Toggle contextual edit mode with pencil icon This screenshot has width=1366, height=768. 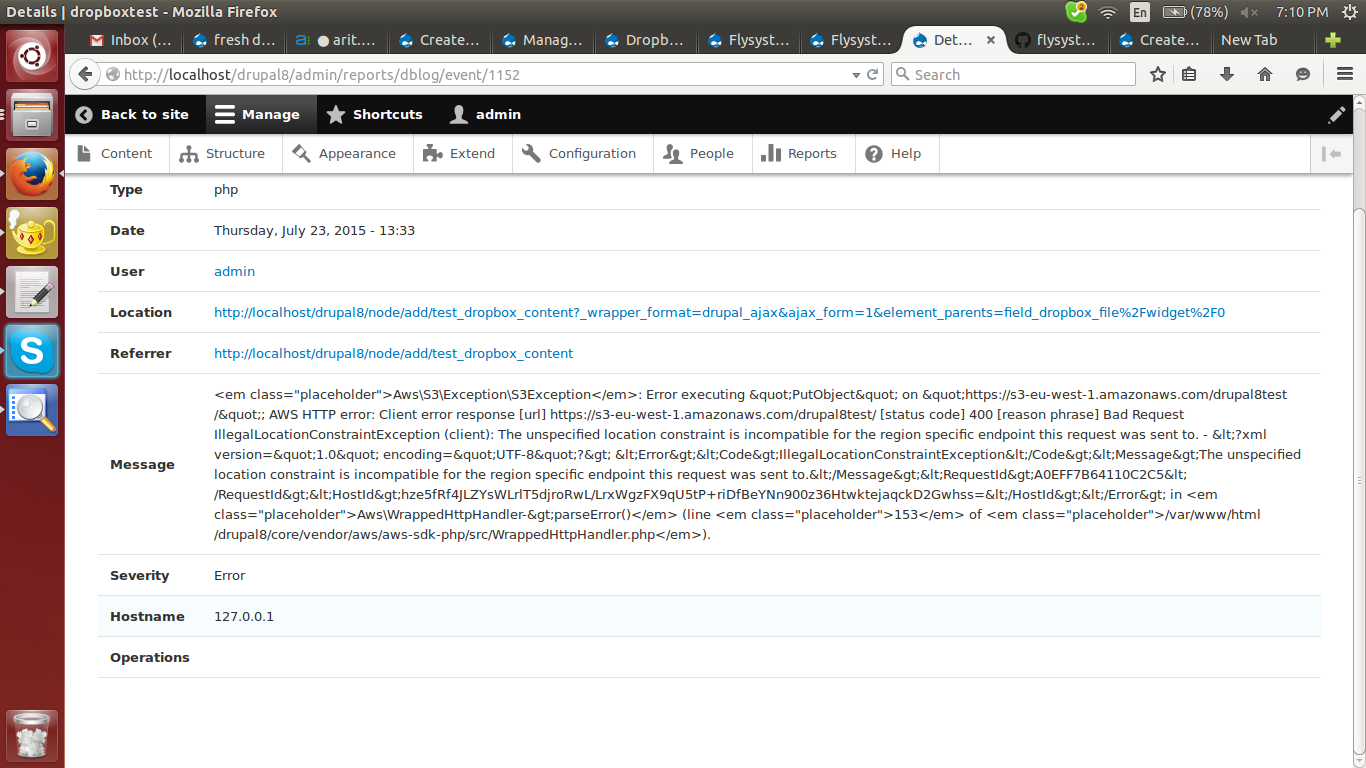tap(1337, 115)
